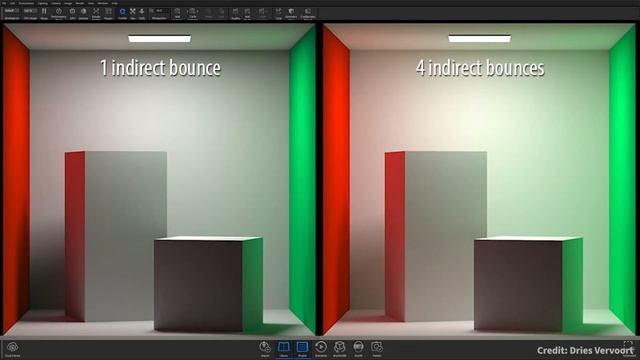This screenshot has height=360, width=640.
Task: Launch the KeyVR headset icon
Action: 358,347
